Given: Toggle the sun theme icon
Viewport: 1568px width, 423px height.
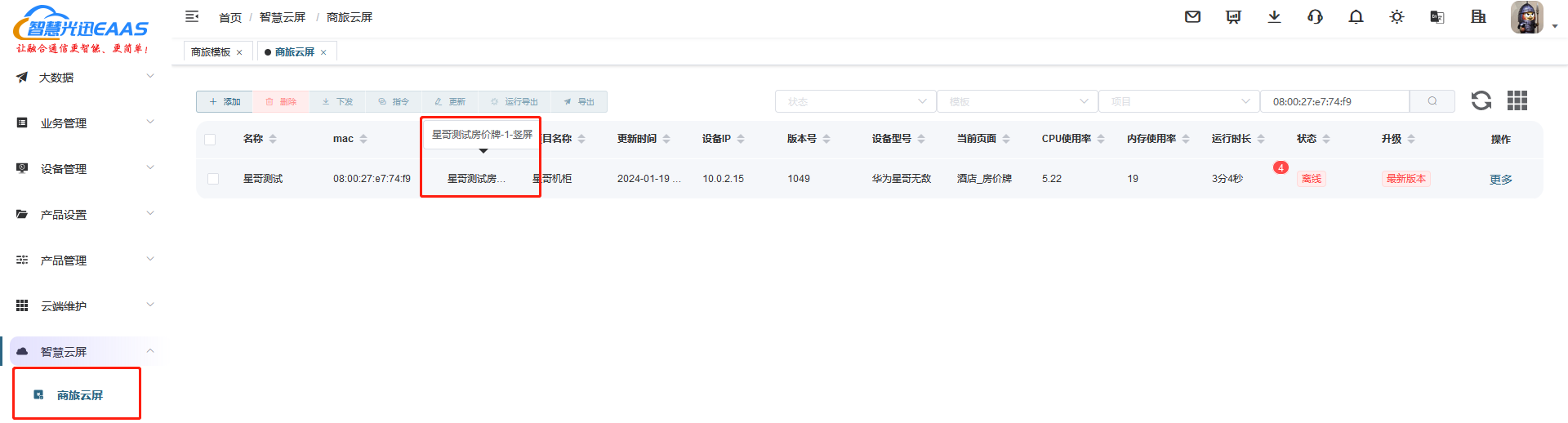Looking at the screenshot, I should pos(1396,16).
